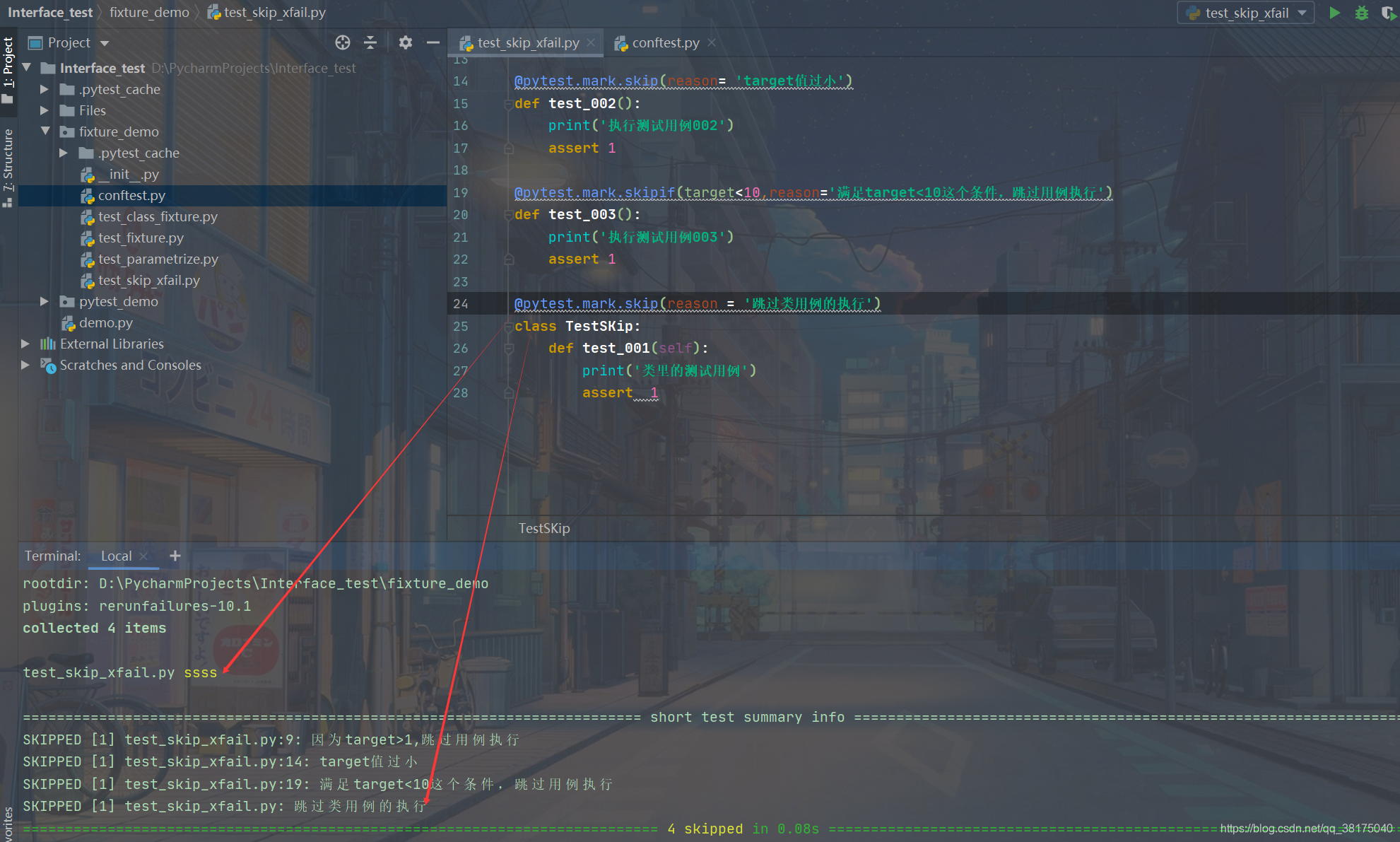The height and width of the screenshot is (842, 1400).
Task: Open Project panel settings gear
Action: [405, 42]
